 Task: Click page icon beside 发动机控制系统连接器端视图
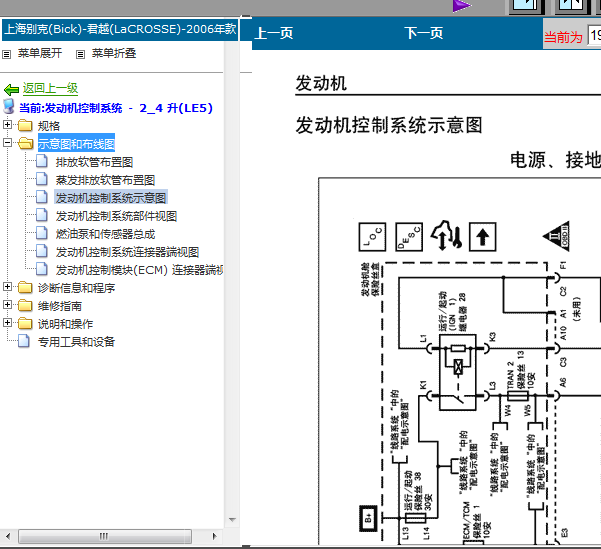[x=42, y=251]
